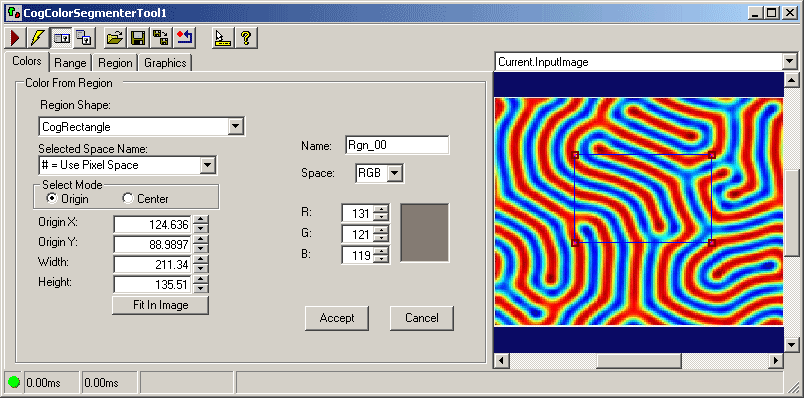804x398 pixels.
Task: Click the floppy disk save icon
Action: coord(138,38)
